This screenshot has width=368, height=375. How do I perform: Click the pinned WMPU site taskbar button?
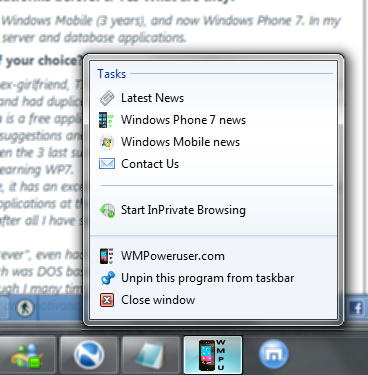(x=213, y=355)
